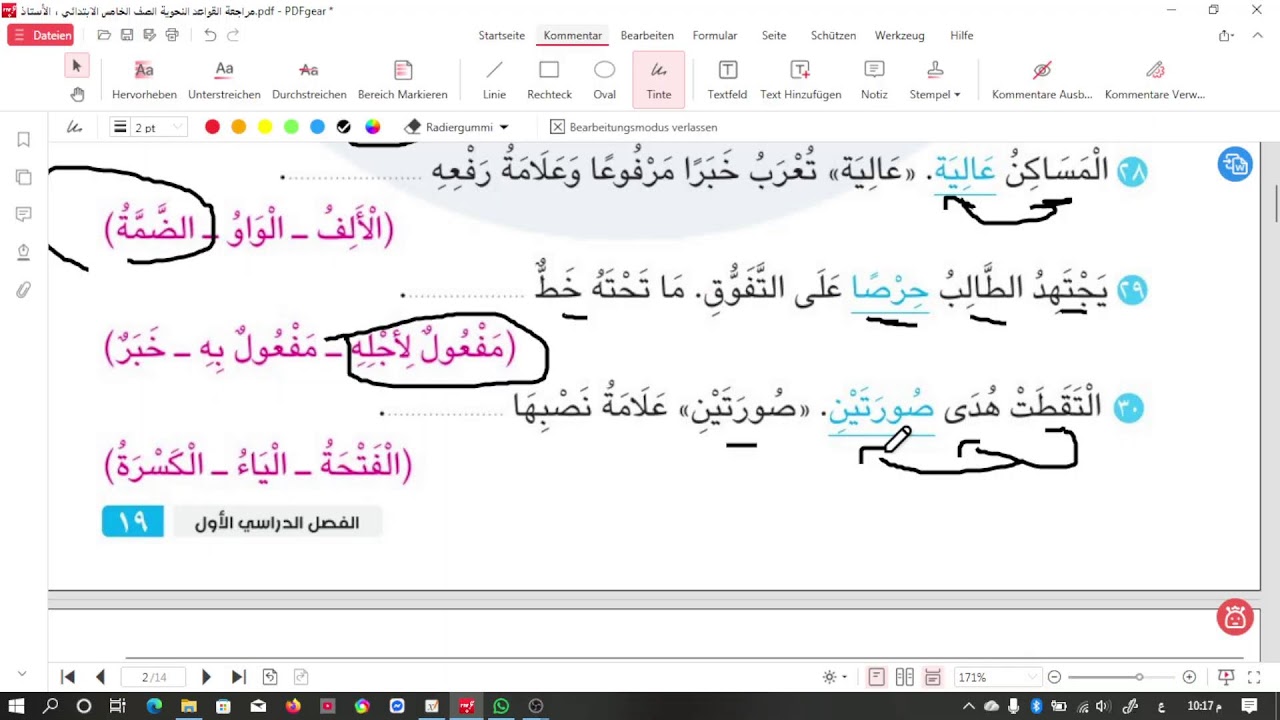Switch to the Werkzeug tab

(899, 35)
